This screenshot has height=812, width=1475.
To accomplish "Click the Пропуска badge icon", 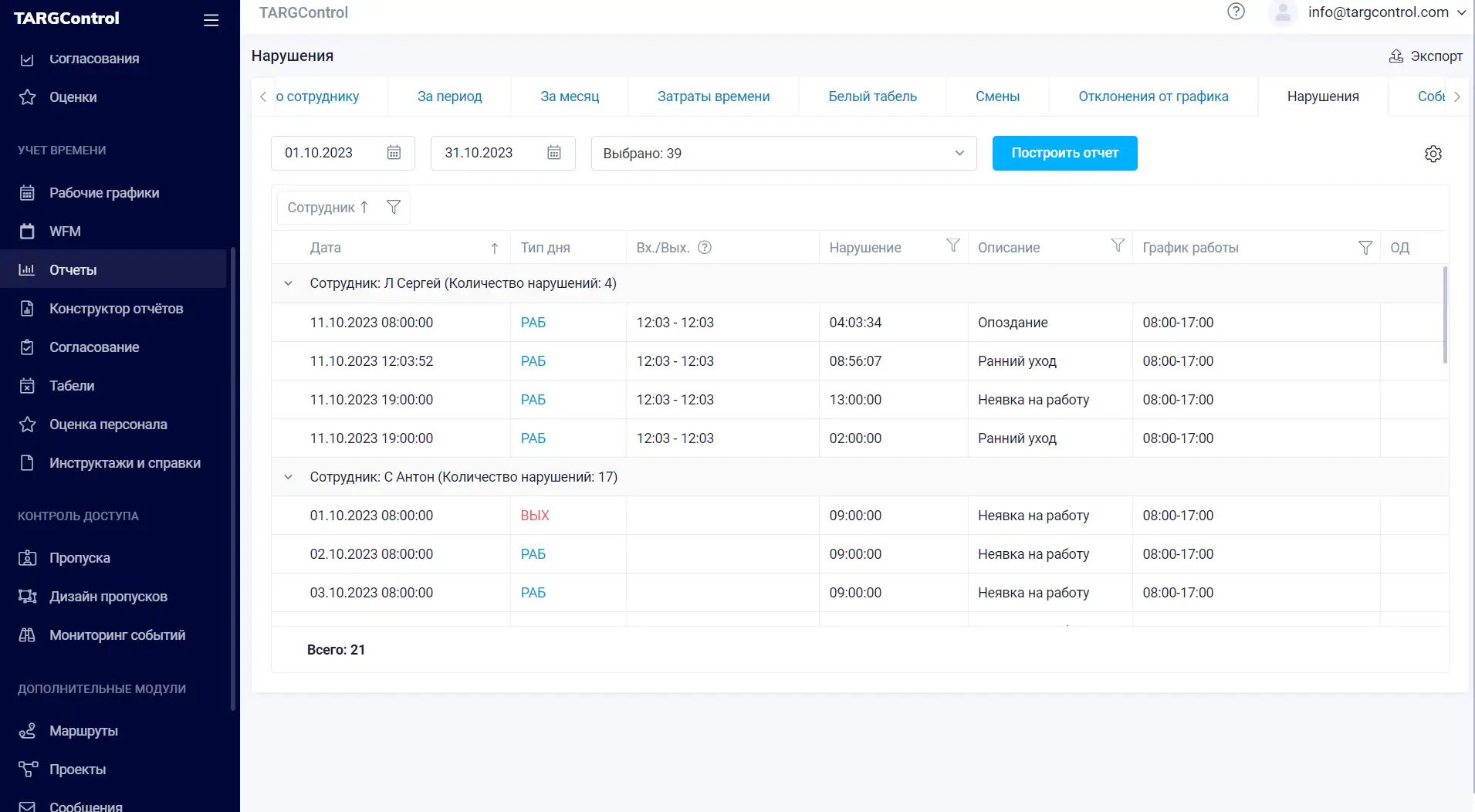I will tap(27, 558).
